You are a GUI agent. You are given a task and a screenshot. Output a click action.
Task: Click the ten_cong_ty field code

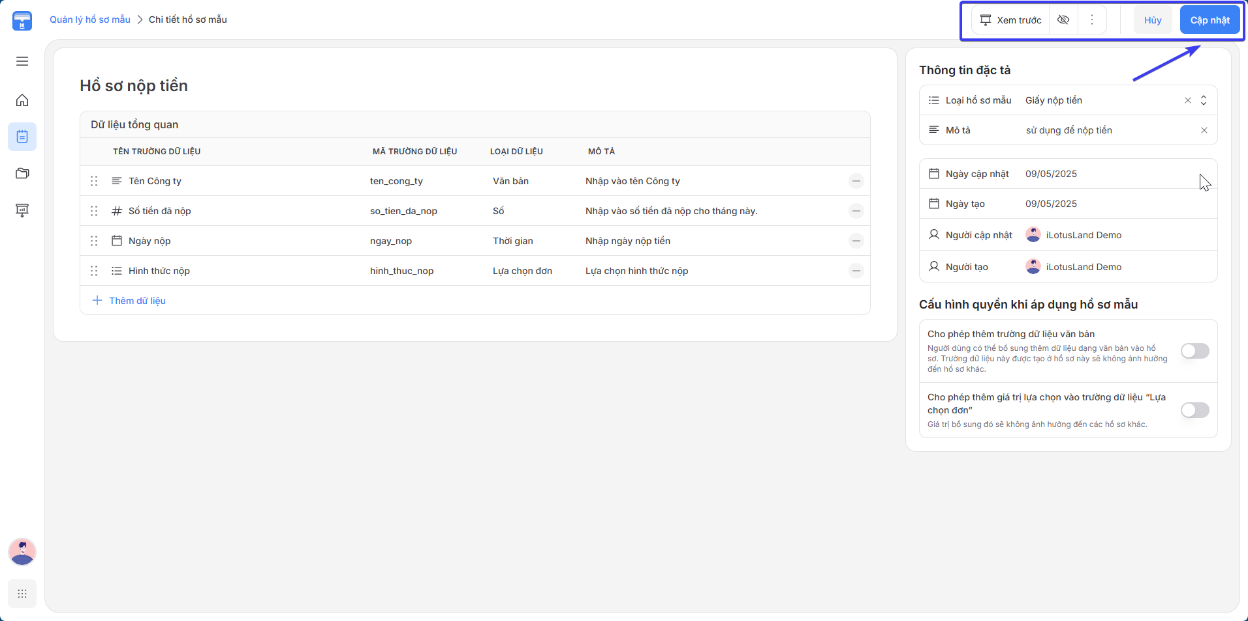point(396,181)
